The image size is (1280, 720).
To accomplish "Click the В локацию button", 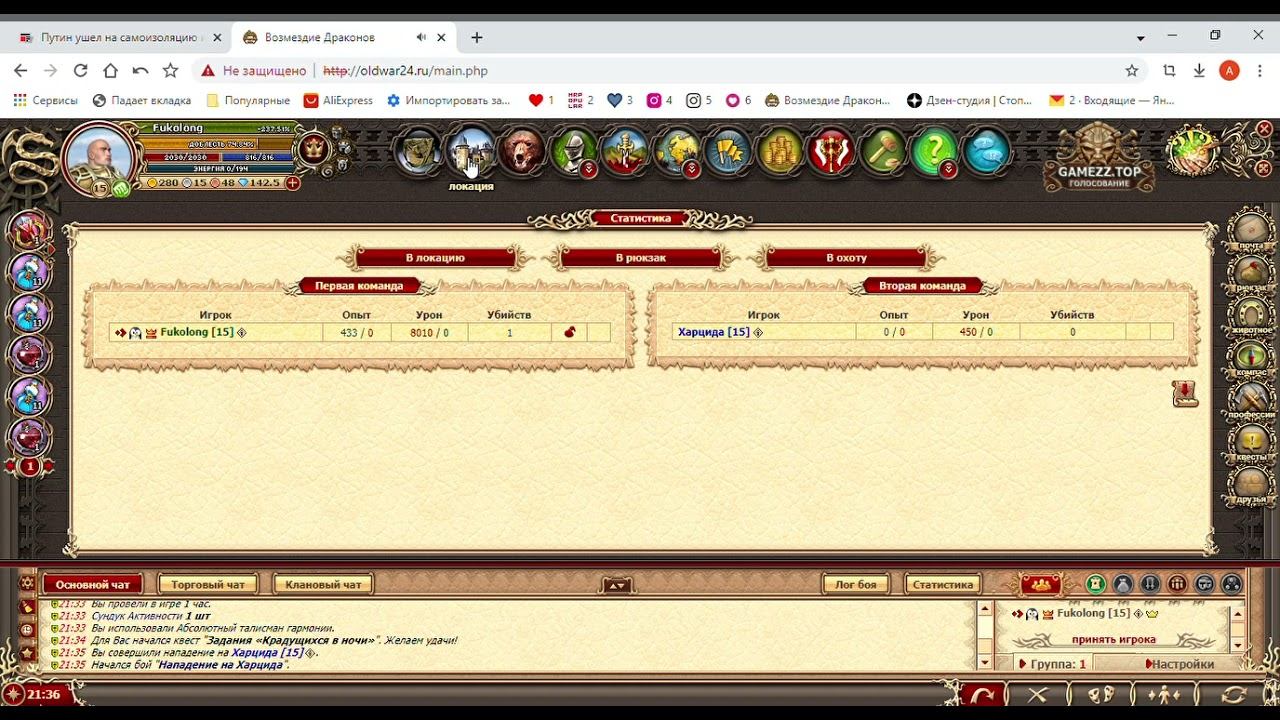I will [x=435, y=258].
